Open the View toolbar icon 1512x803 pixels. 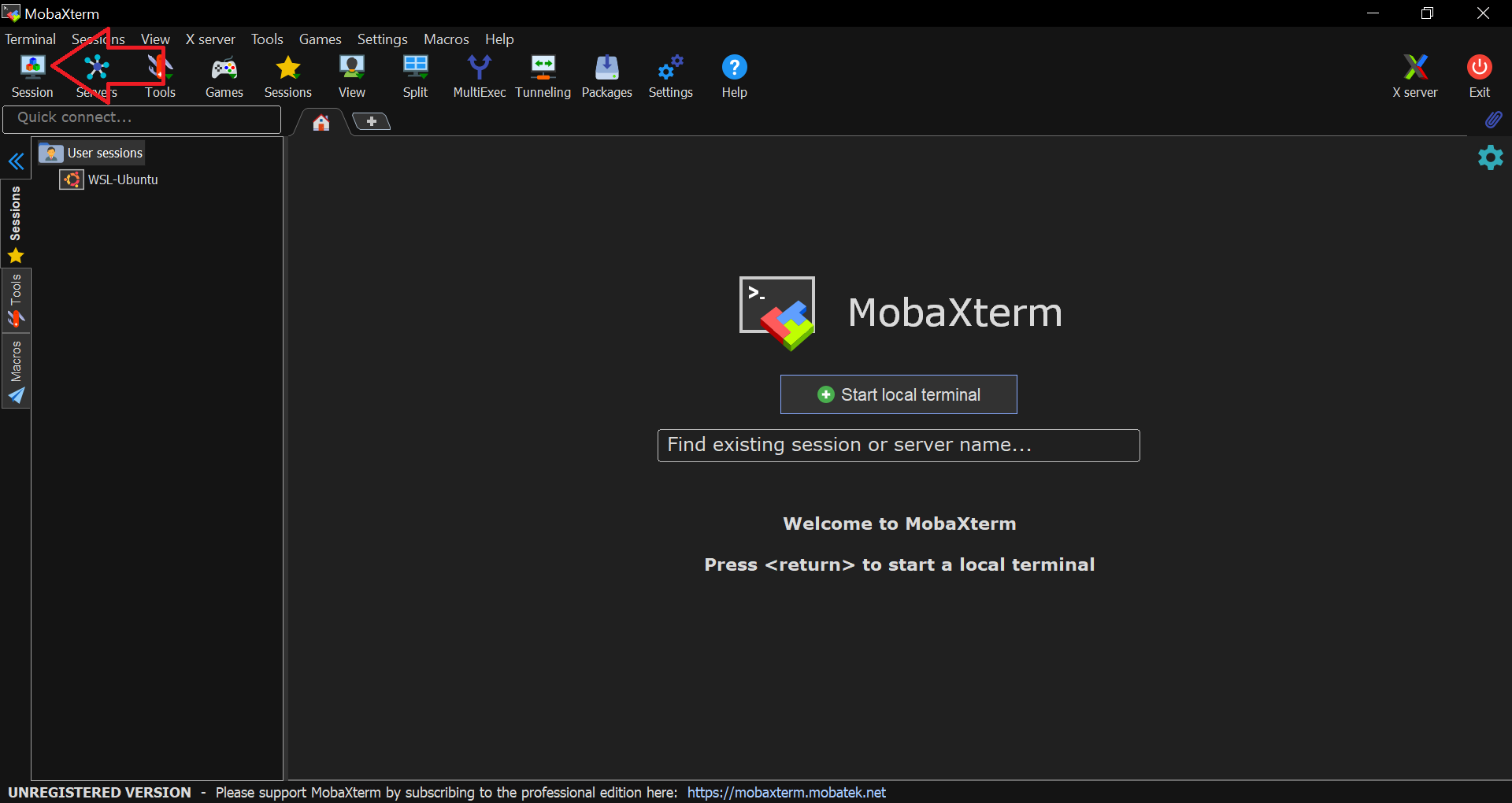coord(352,76)
